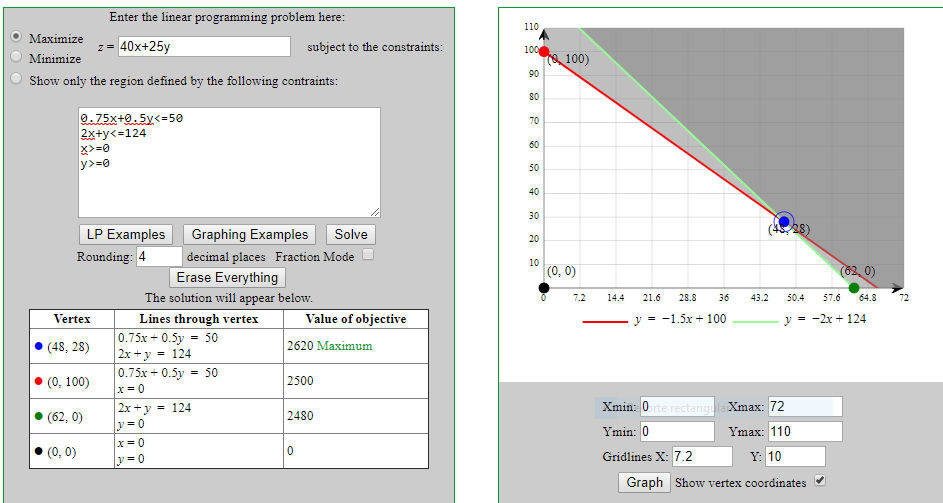Click the objective function z input field

pos(202,47)
